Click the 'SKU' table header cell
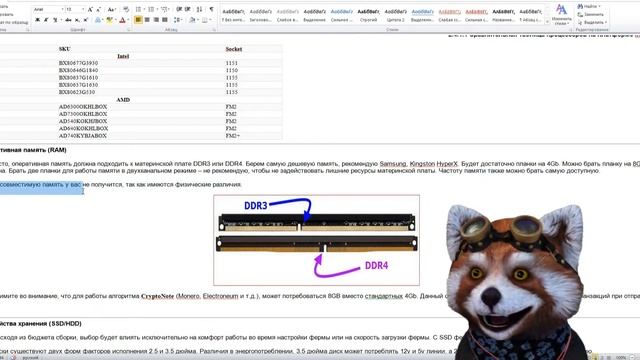Viewport: 640px width, 360px height. coord(64,49)
